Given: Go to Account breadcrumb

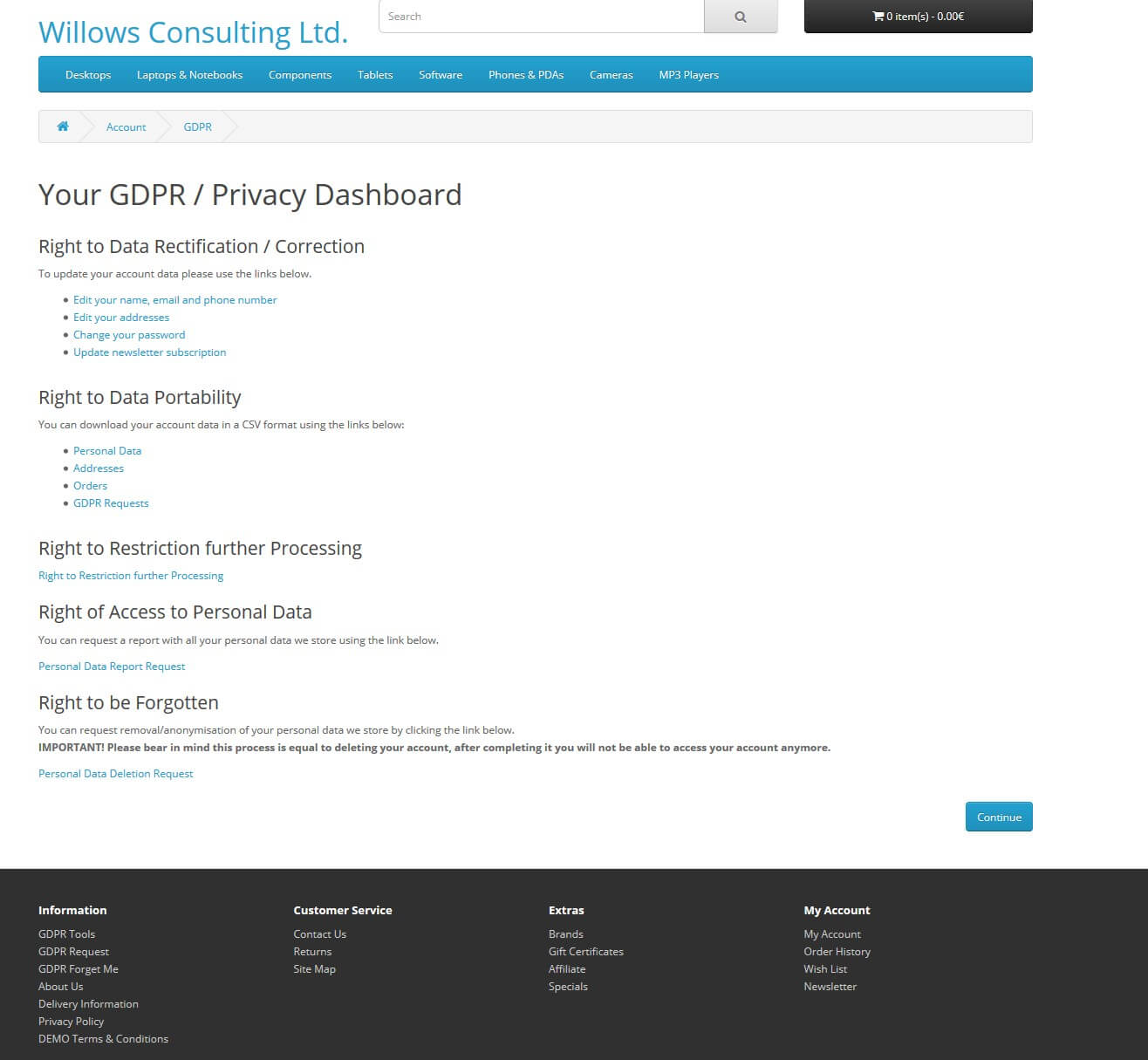Looking at the screenshot, I should point(126,127).
